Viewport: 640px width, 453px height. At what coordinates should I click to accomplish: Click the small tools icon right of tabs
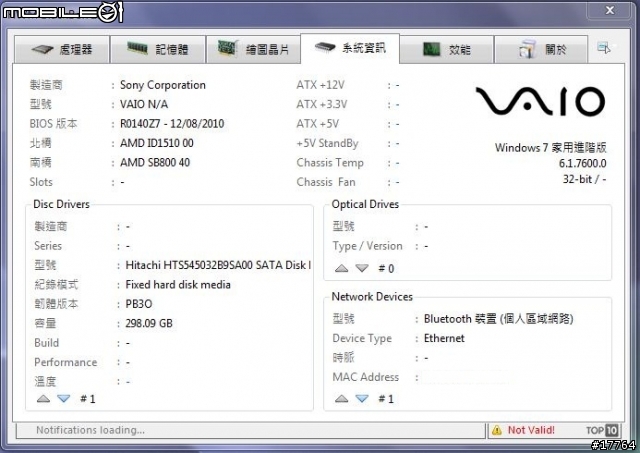(604, 48)
